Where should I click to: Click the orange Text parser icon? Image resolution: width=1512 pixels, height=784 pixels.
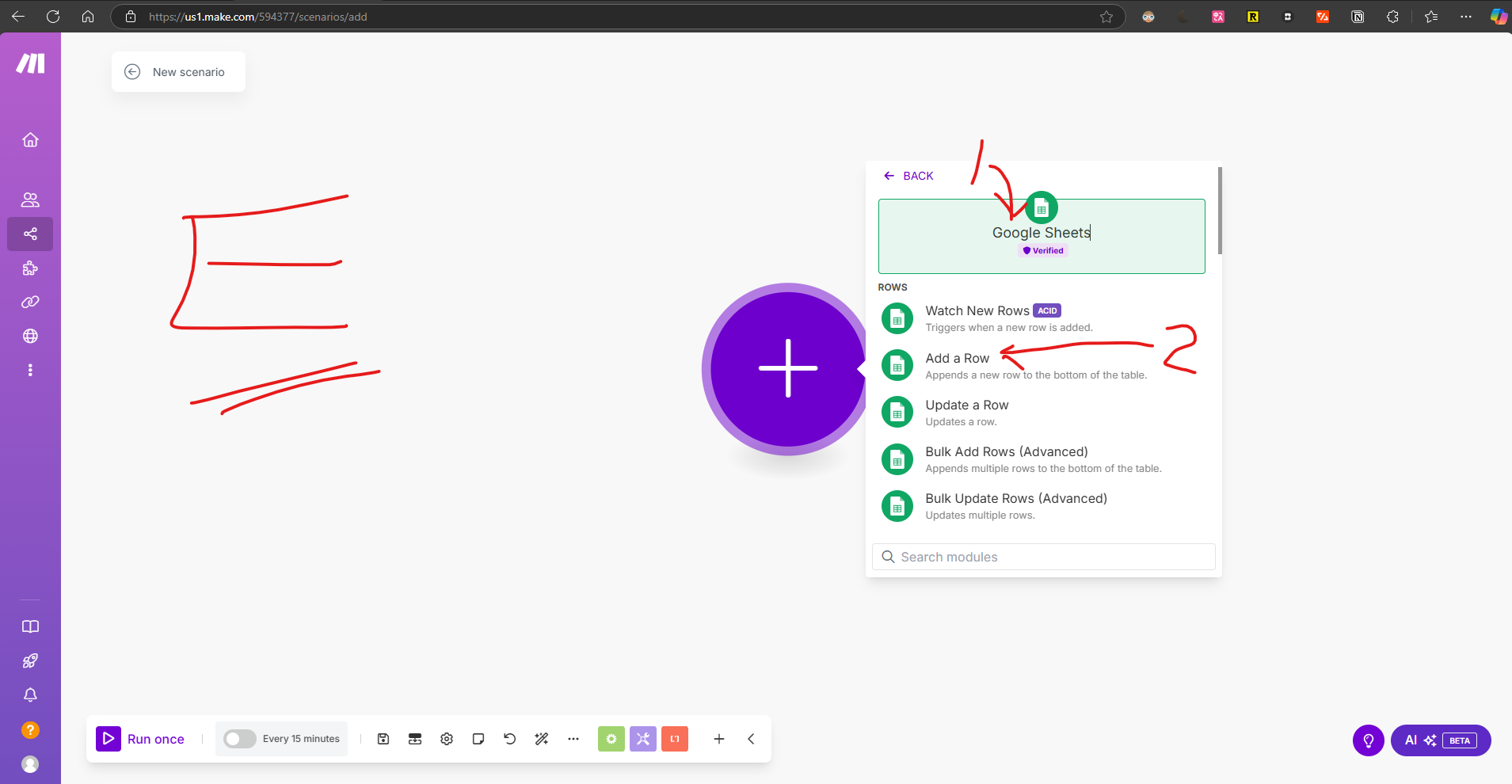click(675, 739)
